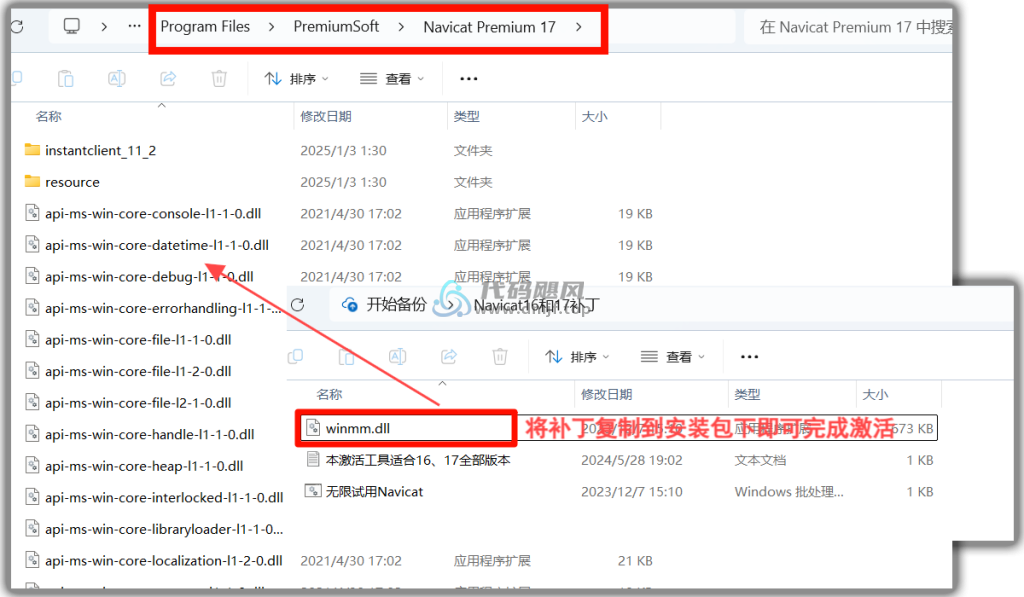Click Paste icon in back window toolbar
This screenshot has height=597, width=1024.
[65, 78]
